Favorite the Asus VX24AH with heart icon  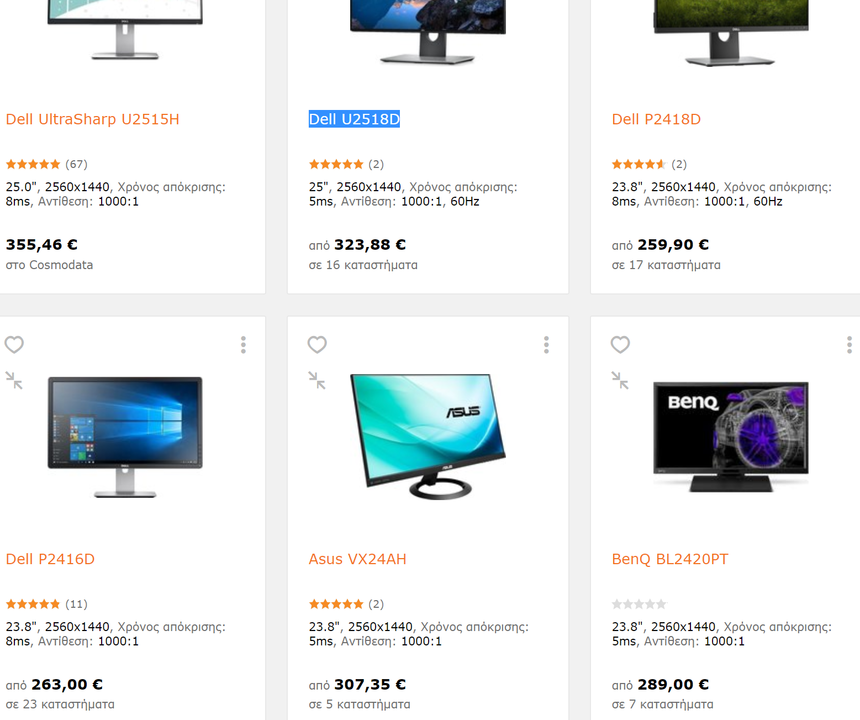[317, 345]
